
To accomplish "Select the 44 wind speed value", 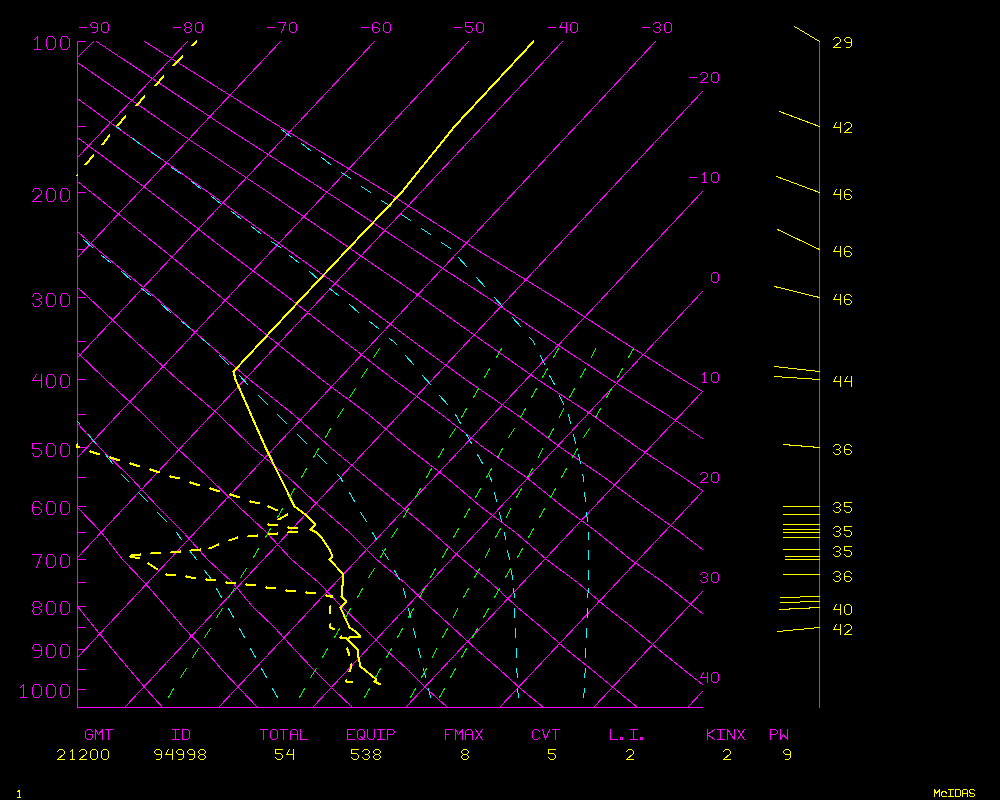I will point(842,381).
